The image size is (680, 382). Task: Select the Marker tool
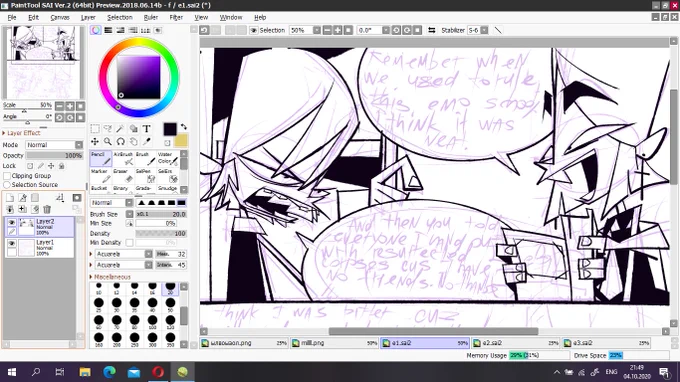[101, 176]
